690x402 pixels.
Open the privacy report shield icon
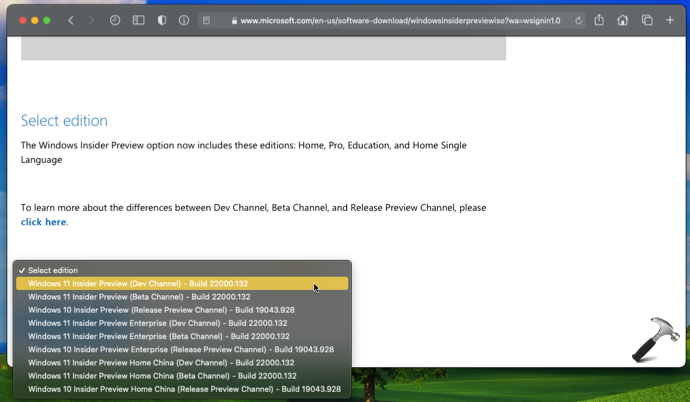pos(162,20)
